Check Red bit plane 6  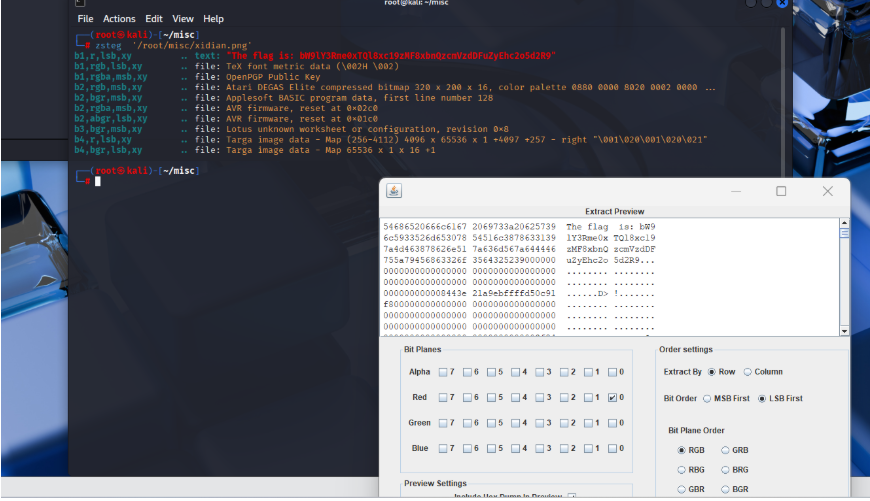467,398
